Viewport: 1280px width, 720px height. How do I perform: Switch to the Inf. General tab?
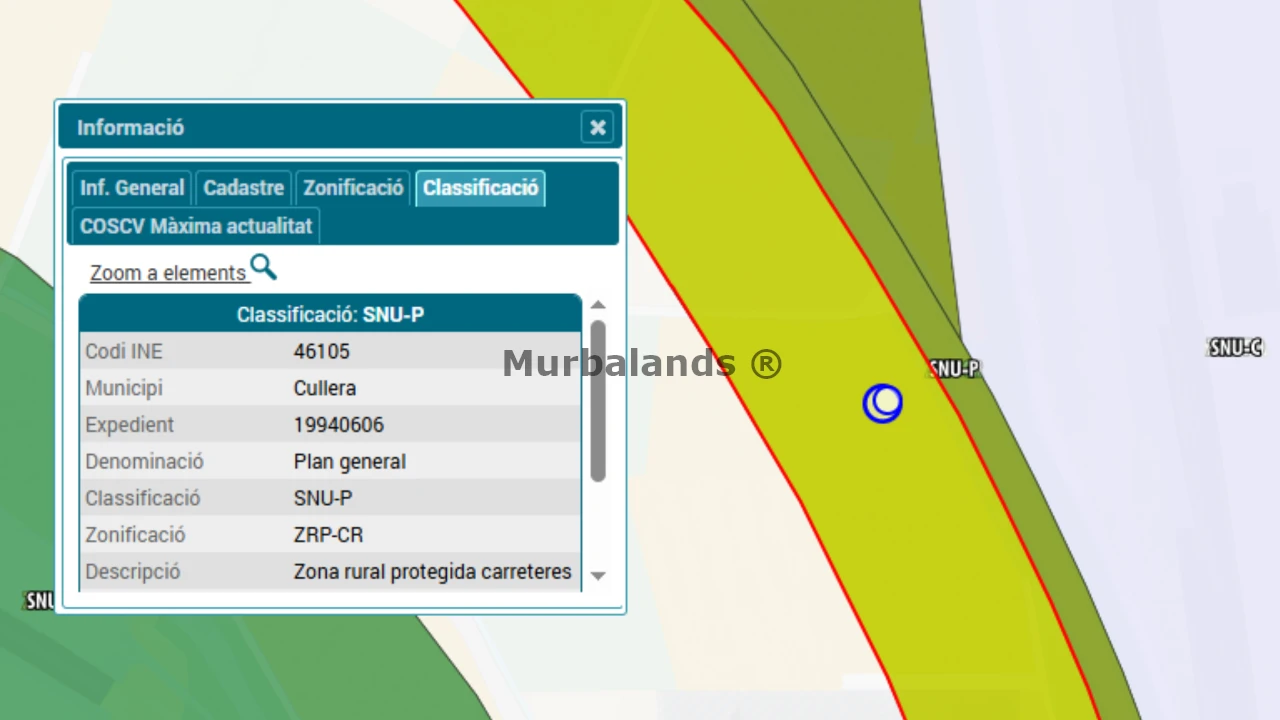point(132,188)
